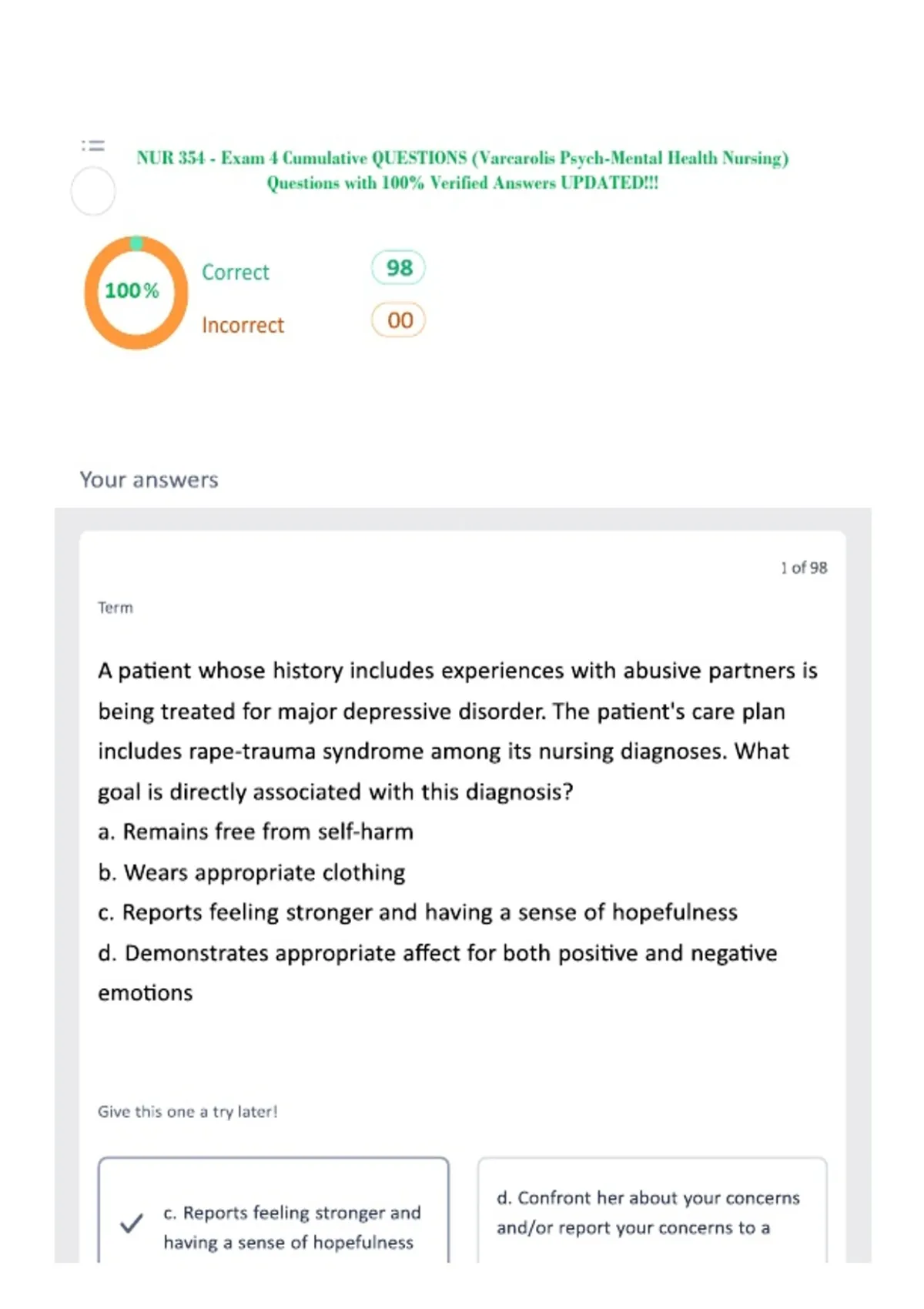This screenshot has height=1309, width=924.
Task: Click the orange Incorrect label
Action: click(x=243, y=325)
